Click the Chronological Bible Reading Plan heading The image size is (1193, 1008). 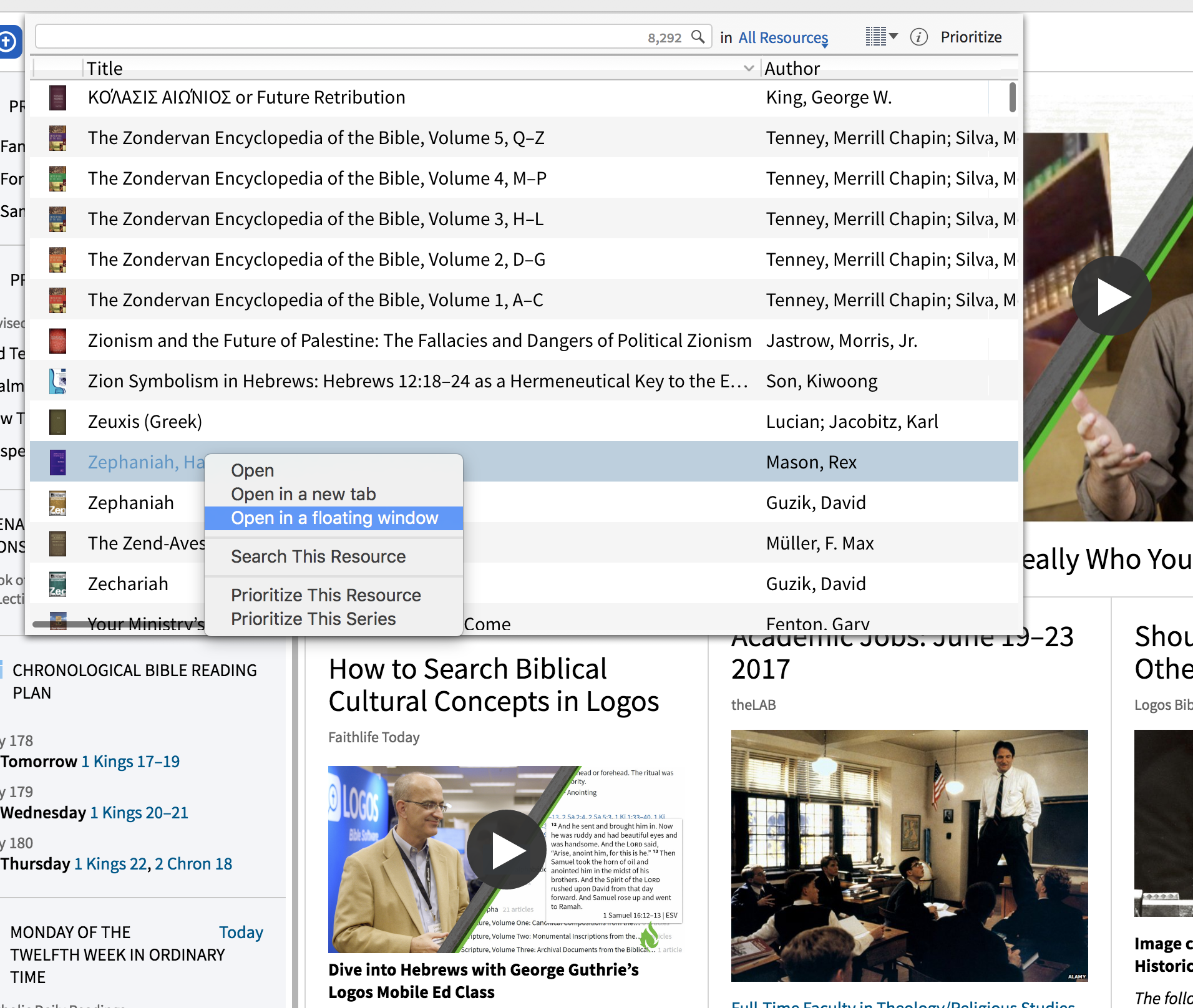point(135,681)
